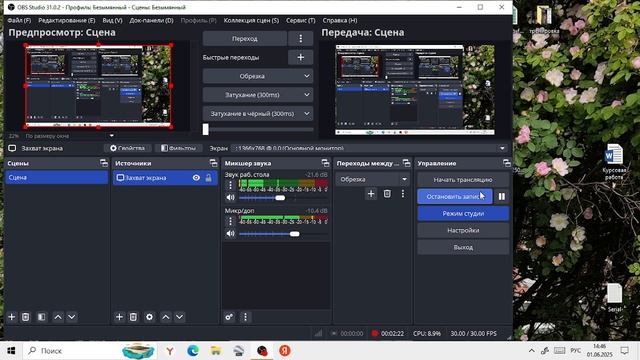The height and width of the screenshot is (360, 640).
Task: Add a new scene with plus icon
Action: pos(11,317)
